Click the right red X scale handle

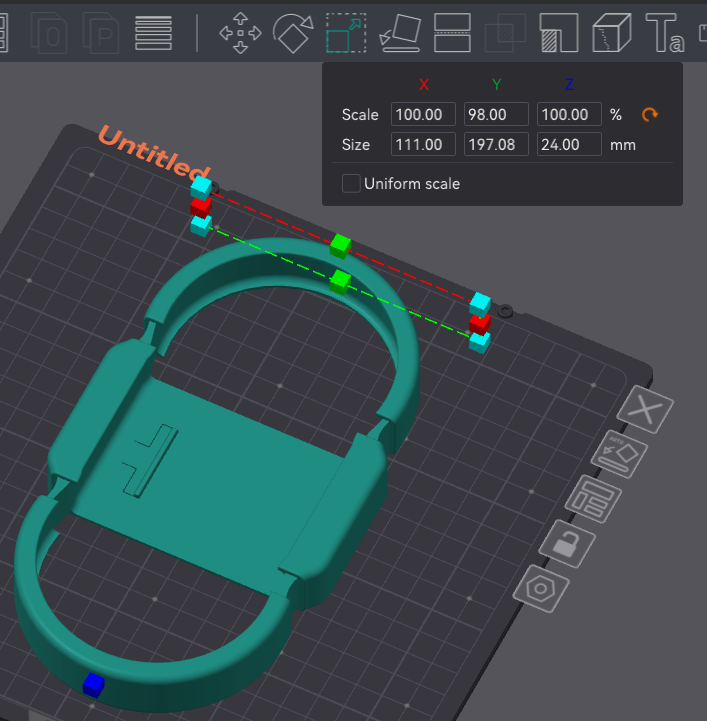point(480,323)
